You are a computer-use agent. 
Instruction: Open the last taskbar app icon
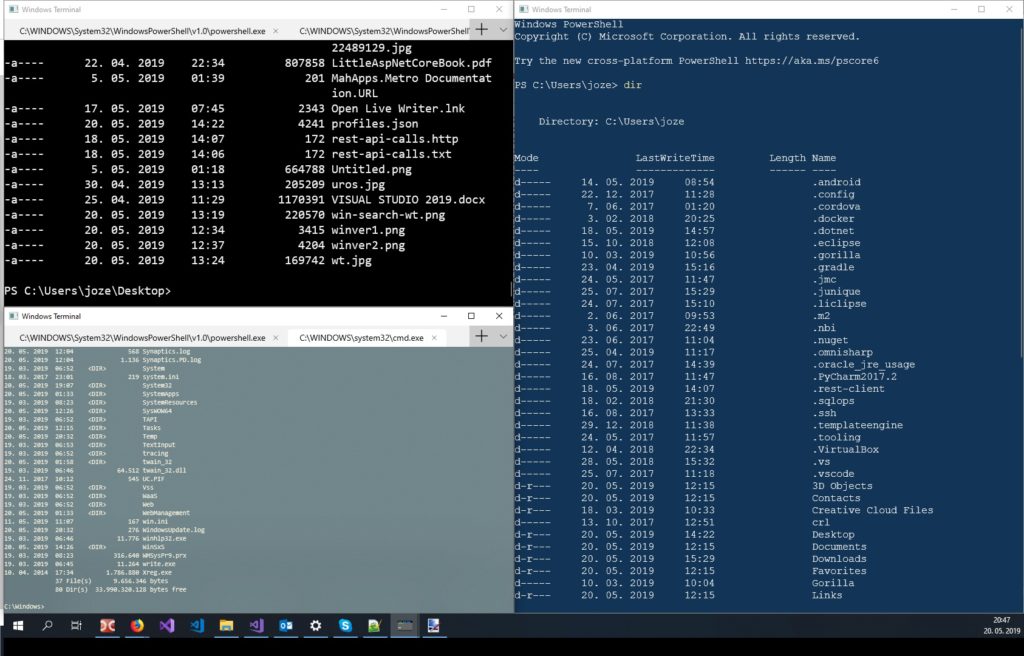pos(434,626)
